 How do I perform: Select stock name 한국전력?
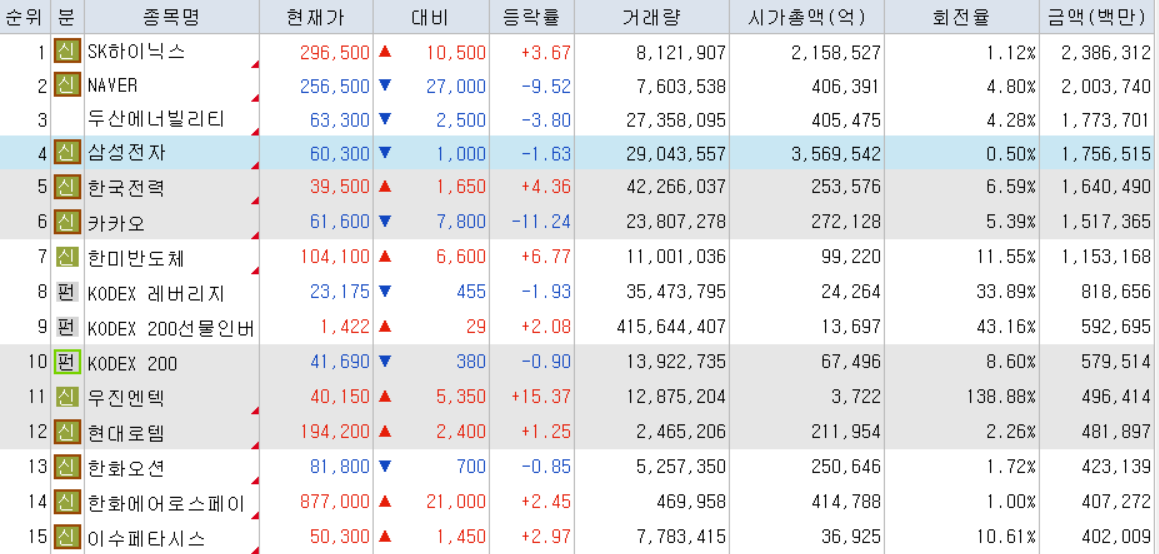point(127,188)
